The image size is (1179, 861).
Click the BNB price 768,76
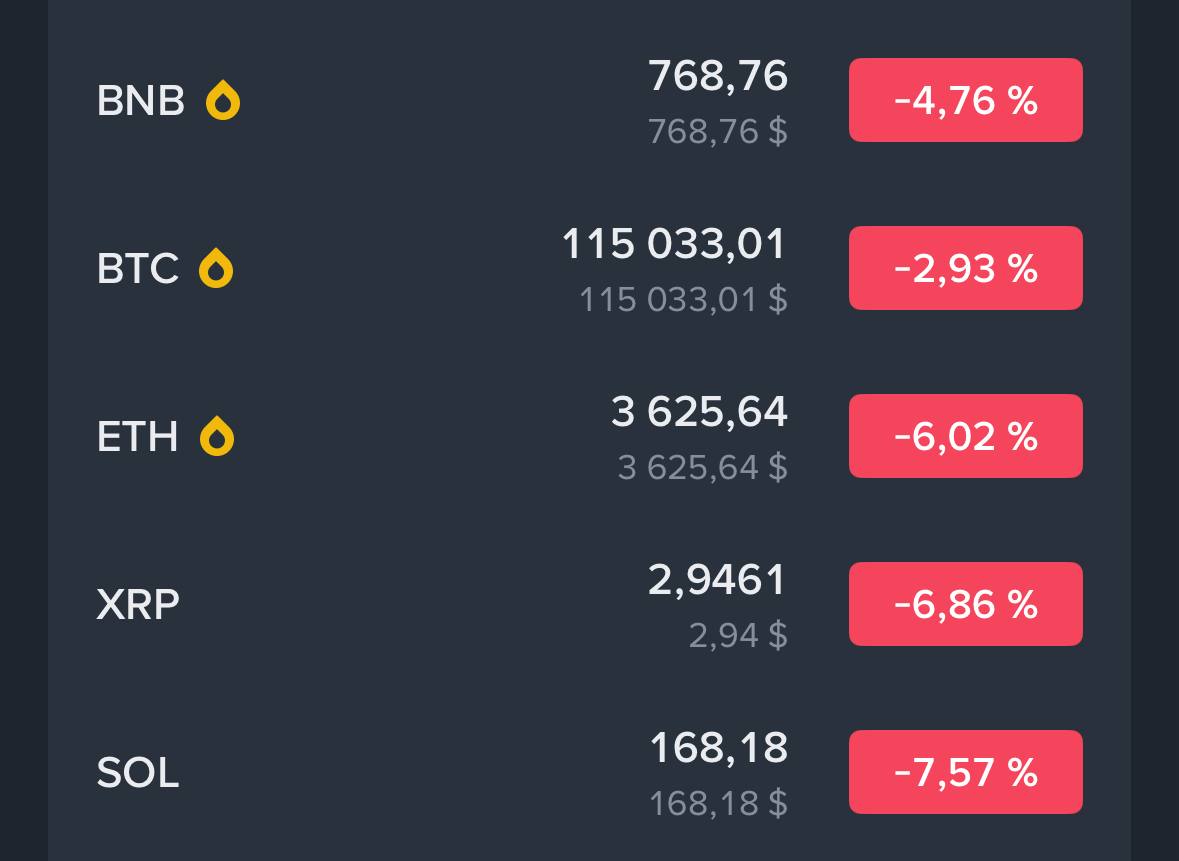718,76
